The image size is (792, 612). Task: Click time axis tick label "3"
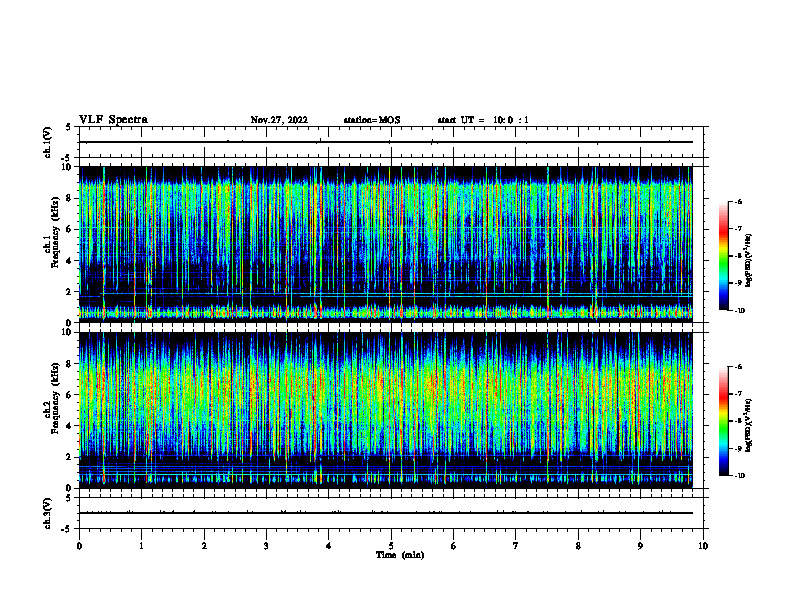(266, 546)
